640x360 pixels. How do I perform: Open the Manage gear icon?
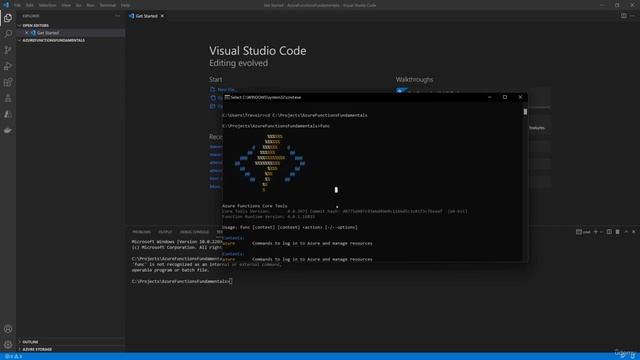[x=8, y=345]
